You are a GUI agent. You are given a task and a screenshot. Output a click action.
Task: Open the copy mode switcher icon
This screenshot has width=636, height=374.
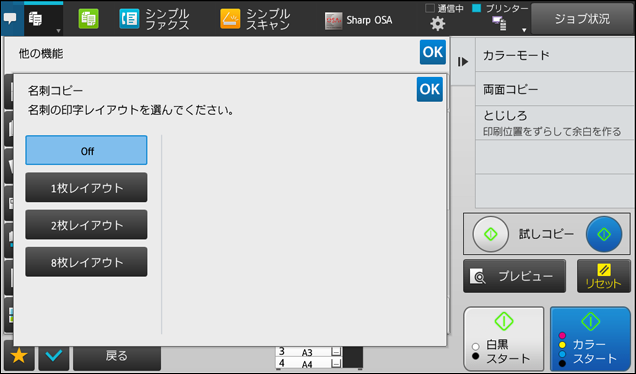click(36, 19)
